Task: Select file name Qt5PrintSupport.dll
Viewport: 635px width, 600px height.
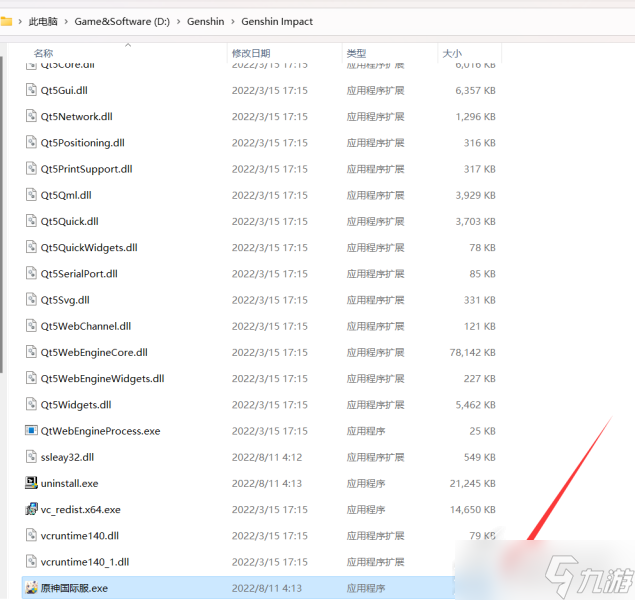Action: (x=86, y=169)
